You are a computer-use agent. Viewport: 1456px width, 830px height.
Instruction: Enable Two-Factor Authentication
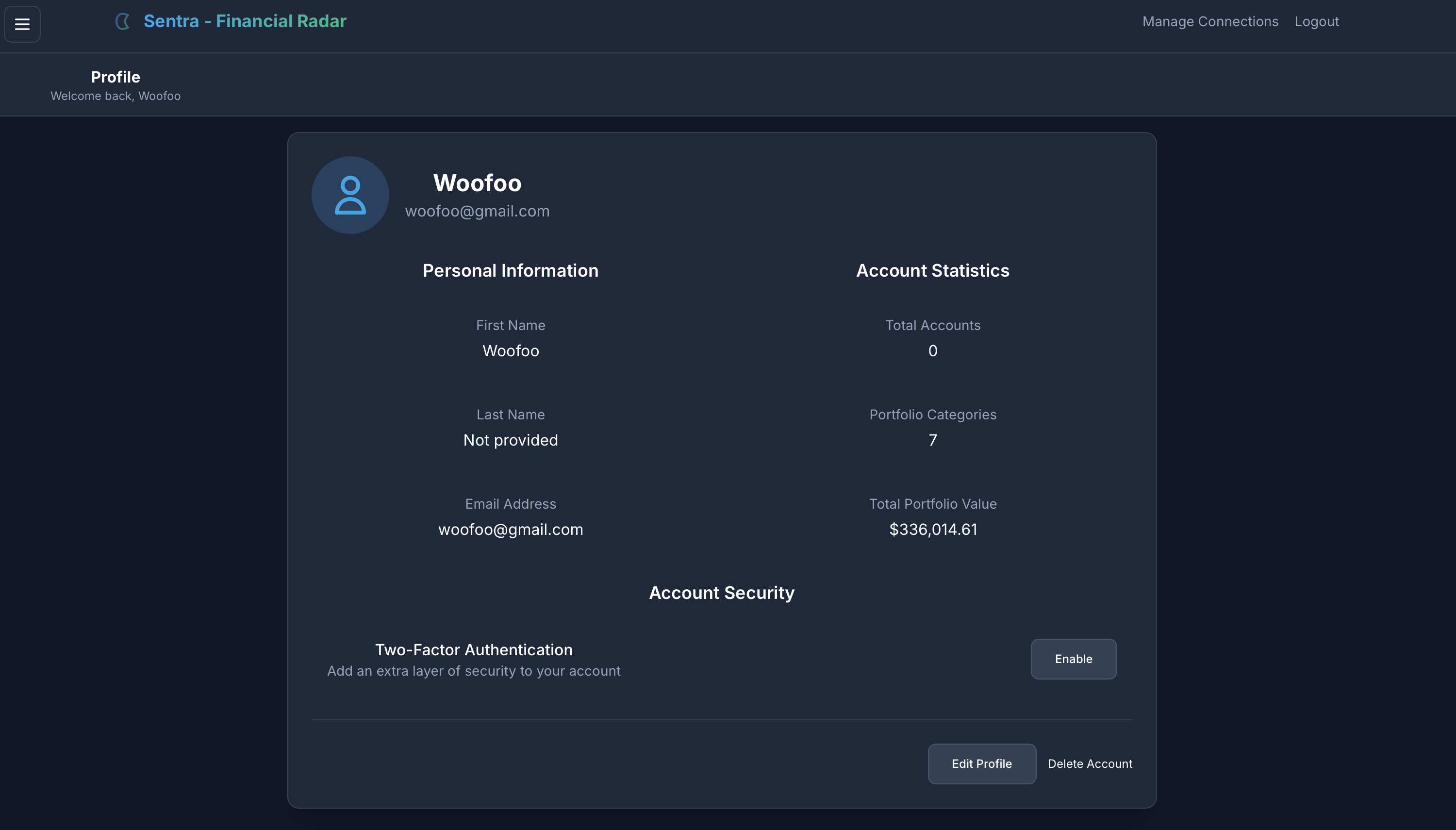coord(1073,658)
